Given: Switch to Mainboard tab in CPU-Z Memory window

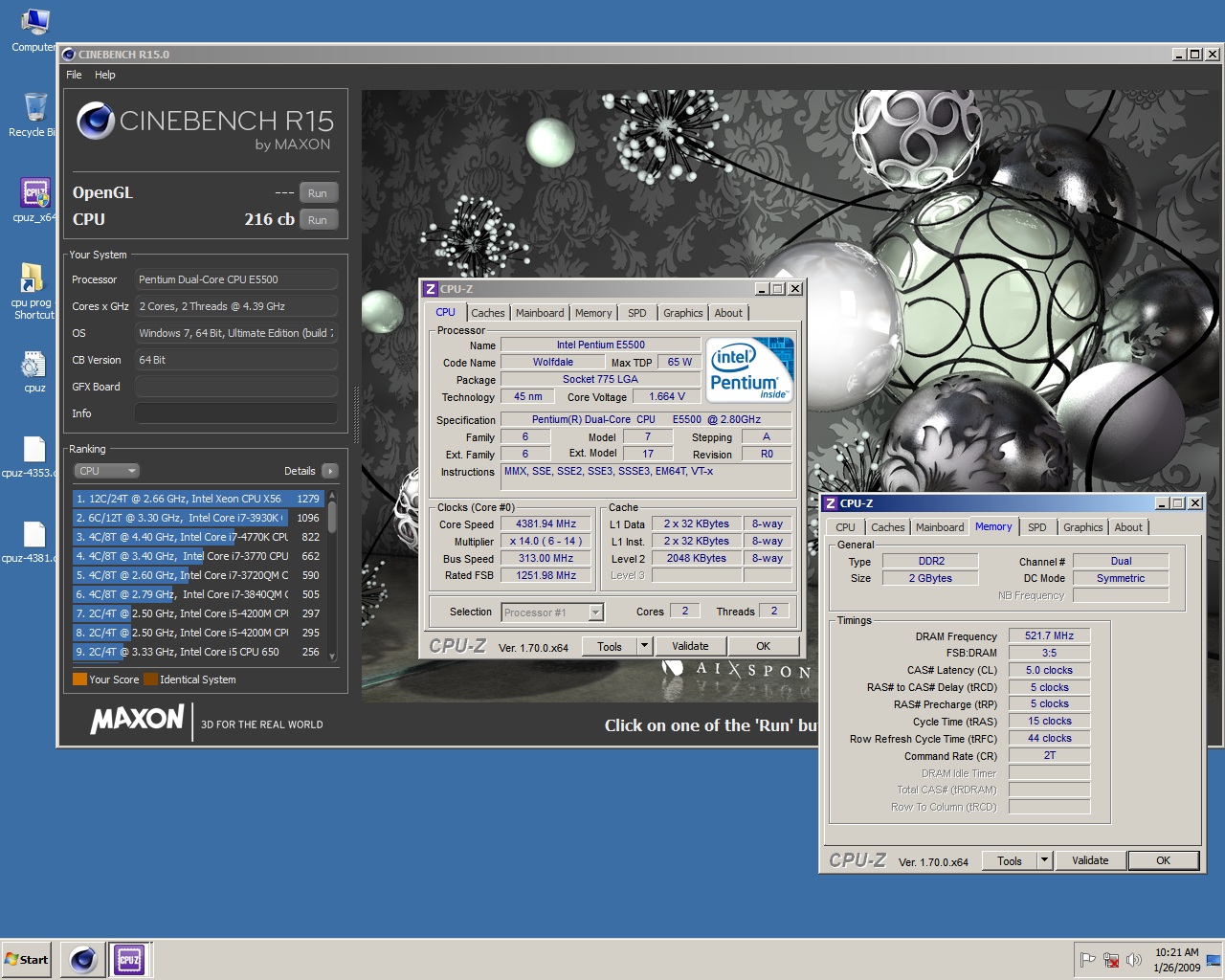Looking at the screenshot, I should point(940,527).
